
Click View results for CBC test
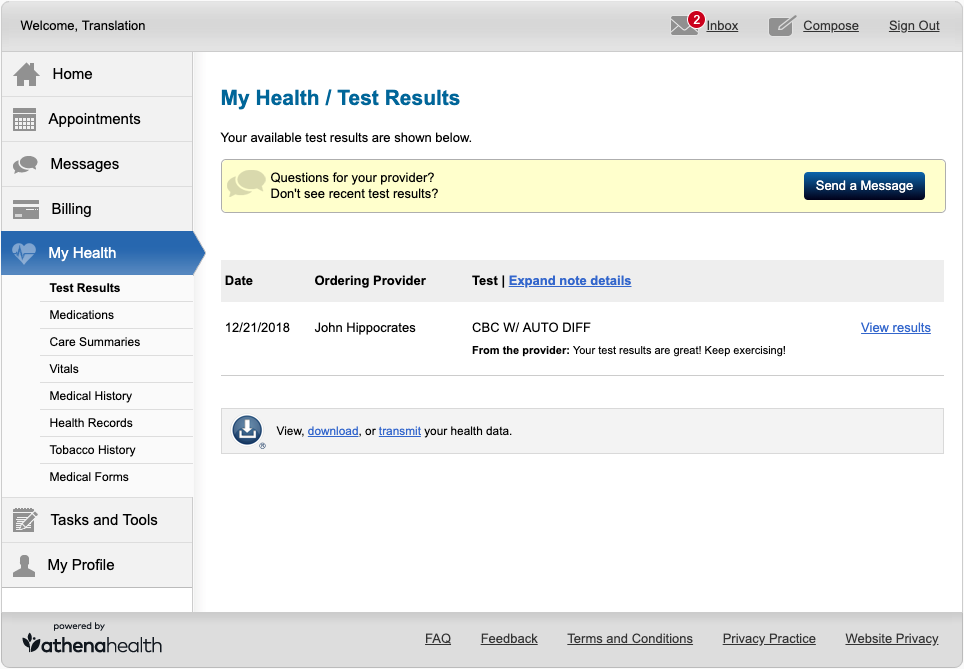(895, 328)
